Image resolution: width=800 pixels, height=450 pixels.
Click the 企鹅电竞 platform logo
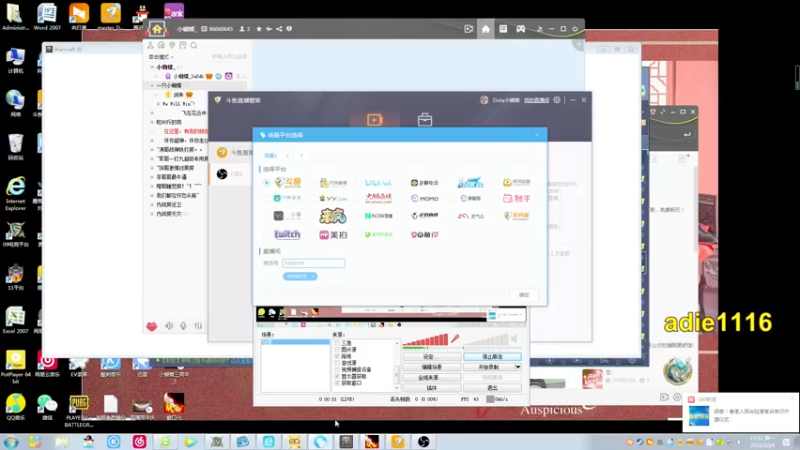point(424,183)
